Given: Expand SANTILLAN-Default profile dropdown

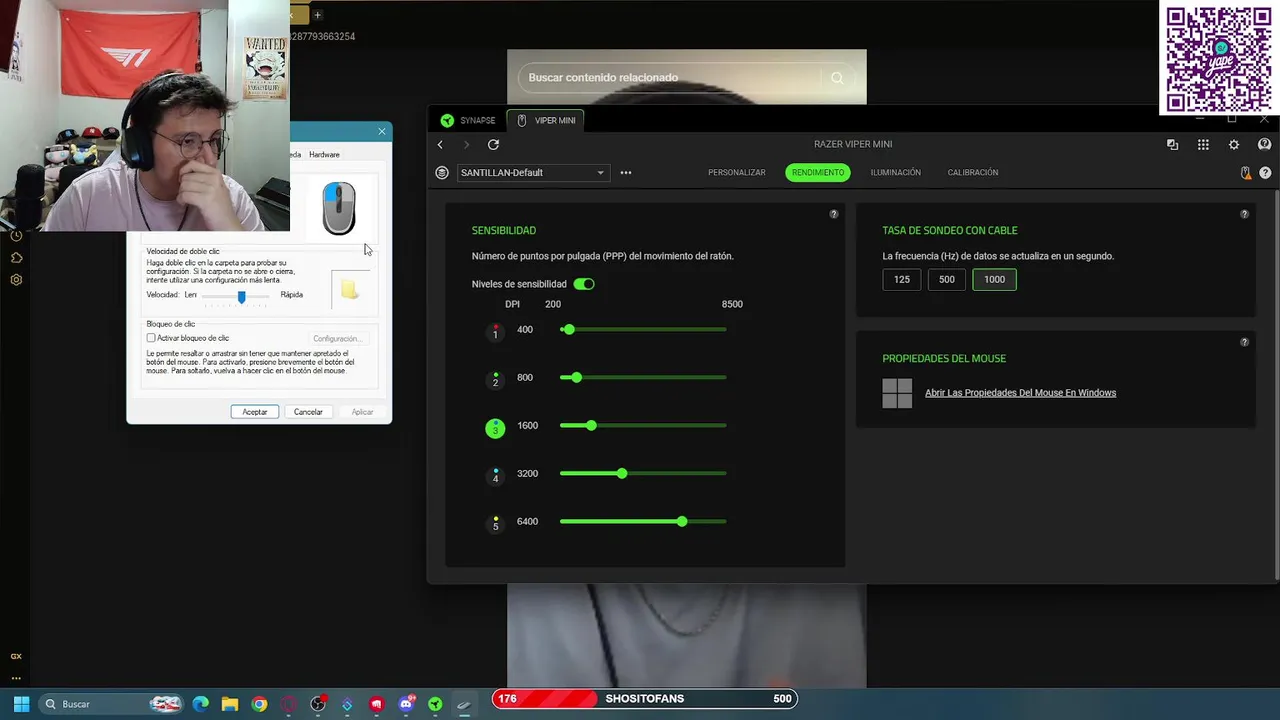Looking at the screenshot, I should pos(533,173).
